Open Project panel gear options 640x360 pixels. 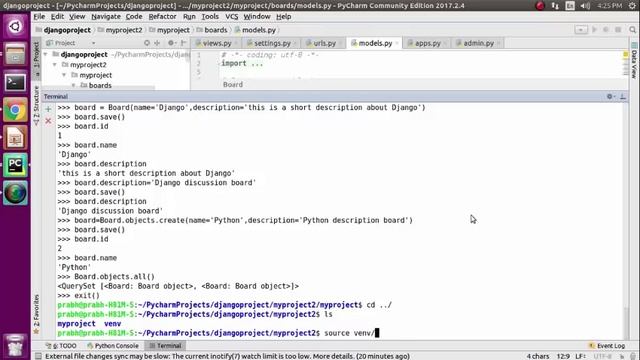(x=171, y=43)
